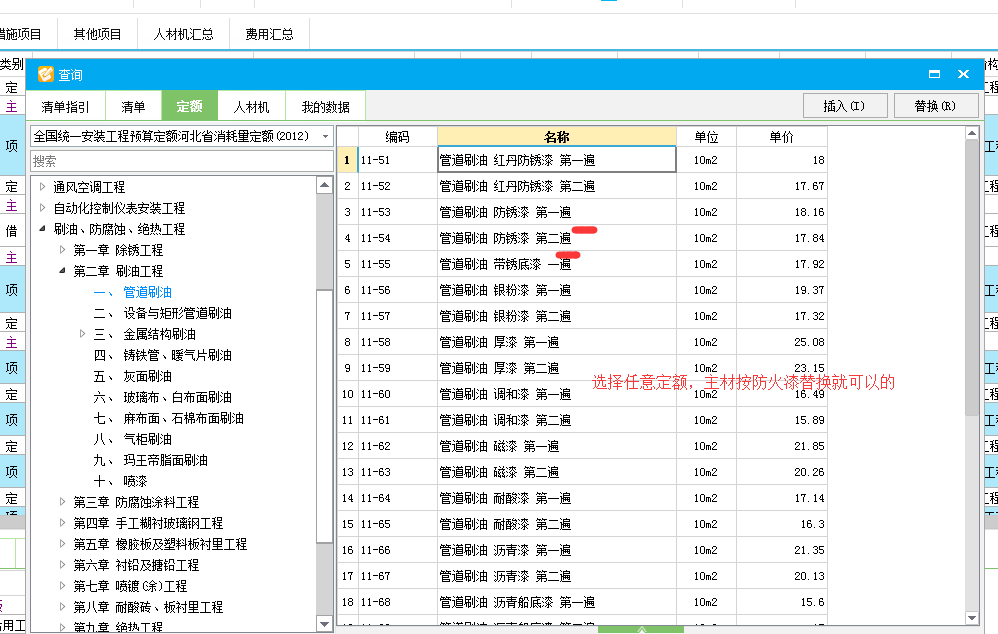
Task: Switch to the 清单 tab
Action: [x=133, y=107]
